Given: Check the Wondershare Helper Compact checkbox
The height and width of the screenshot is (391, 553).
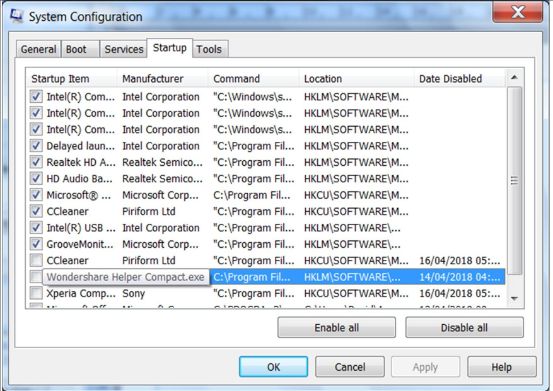Looking at the screenshot, I should pyautogui.click(x=35, y=277).
